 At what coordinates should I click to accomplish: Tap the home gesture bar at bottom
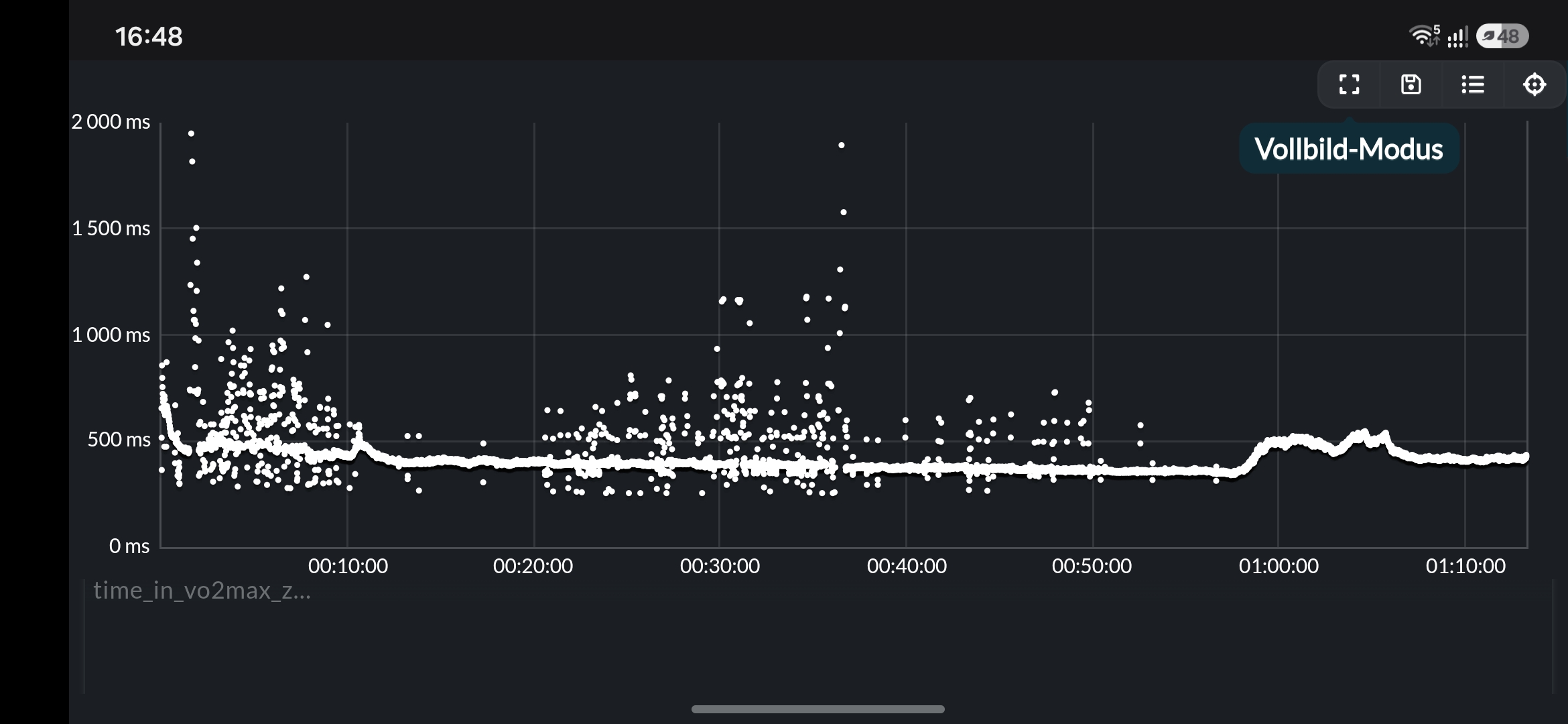(x=818, y=709)
